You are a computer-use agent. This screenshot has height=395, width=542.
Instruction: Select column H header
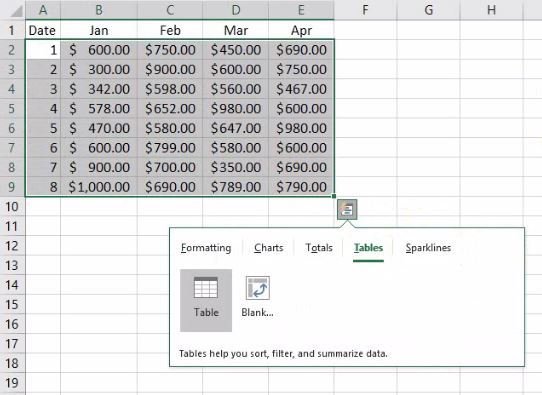coord(491,10)
